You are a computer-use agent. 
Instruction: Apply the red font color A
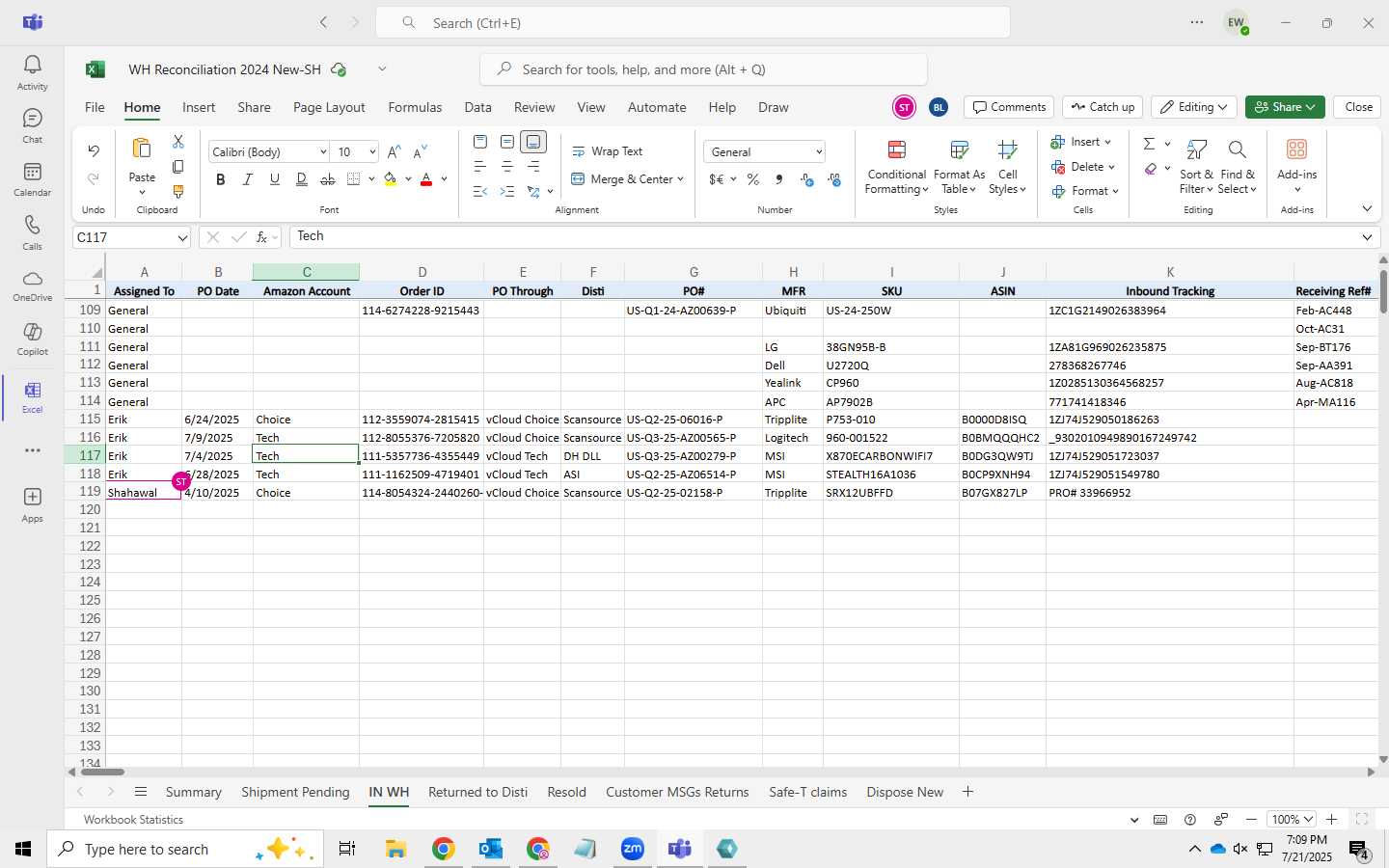426,179
